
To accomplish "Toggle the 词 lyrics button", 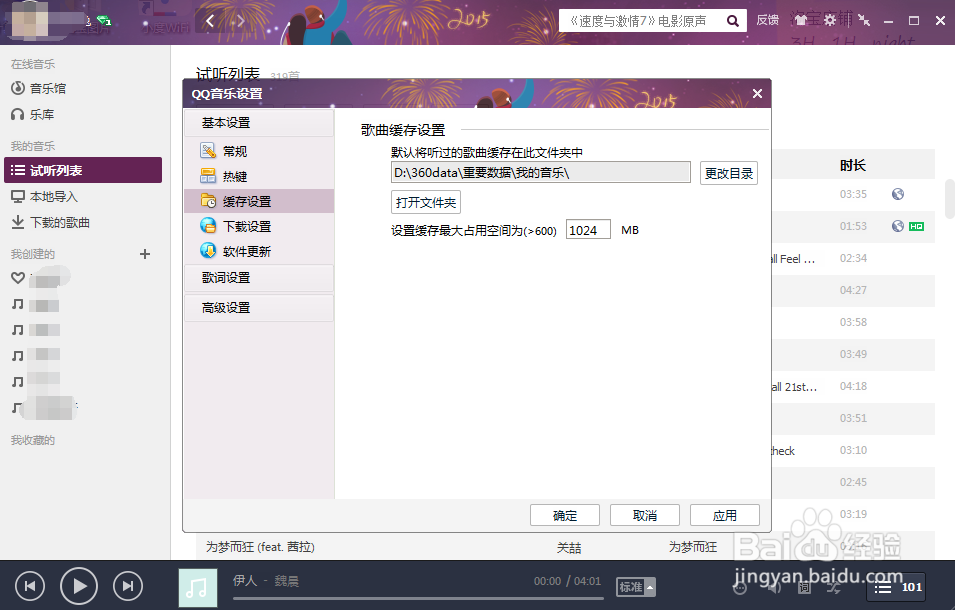I will pyautogui.click(x=804, y=587).
